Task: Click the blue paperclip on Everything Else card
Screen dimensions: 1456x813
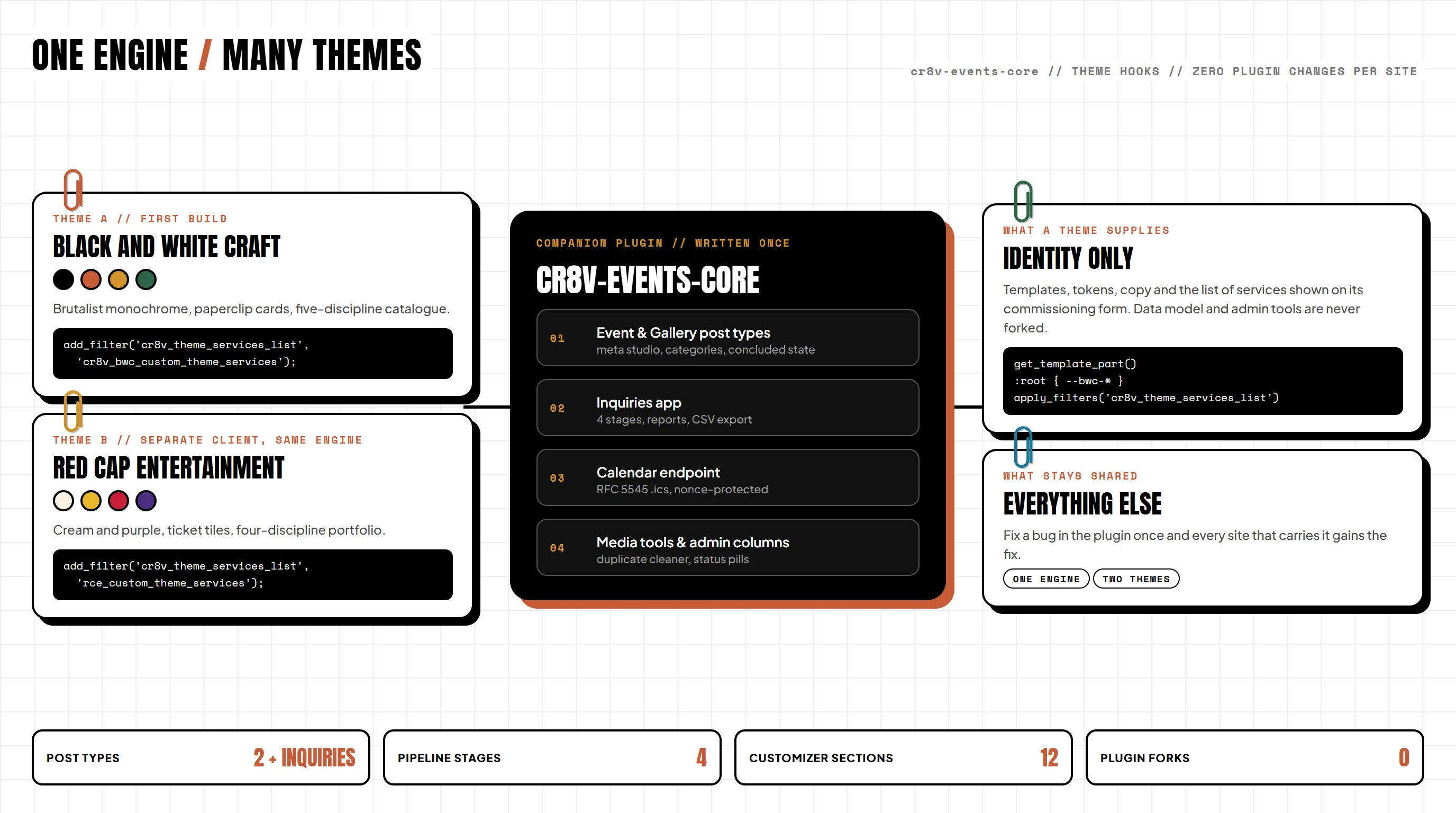Action: [x=1023, y=447]
